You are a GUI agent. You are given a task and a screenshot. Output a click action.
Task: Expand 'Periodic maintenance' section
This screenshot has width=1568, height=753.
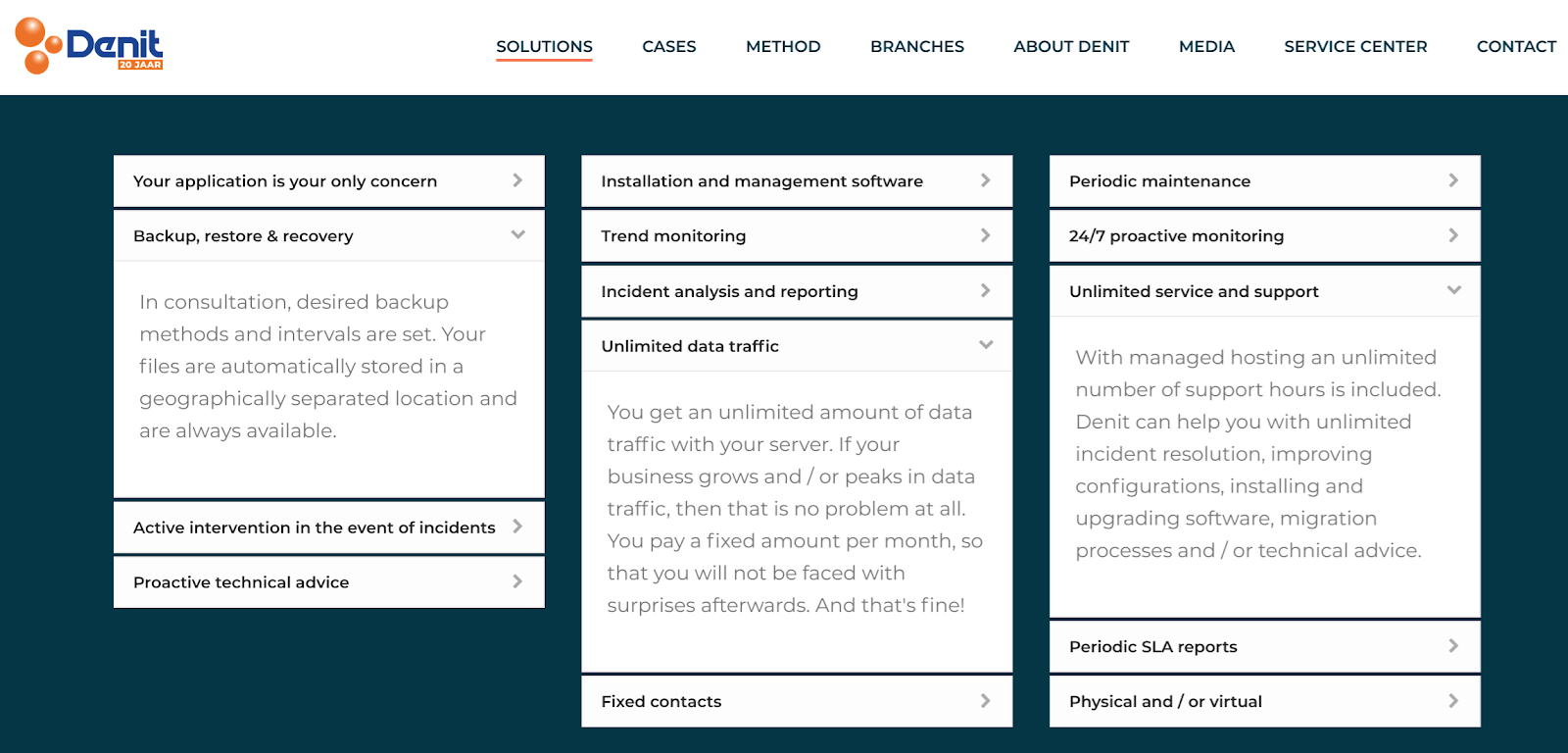(1265, 181)
